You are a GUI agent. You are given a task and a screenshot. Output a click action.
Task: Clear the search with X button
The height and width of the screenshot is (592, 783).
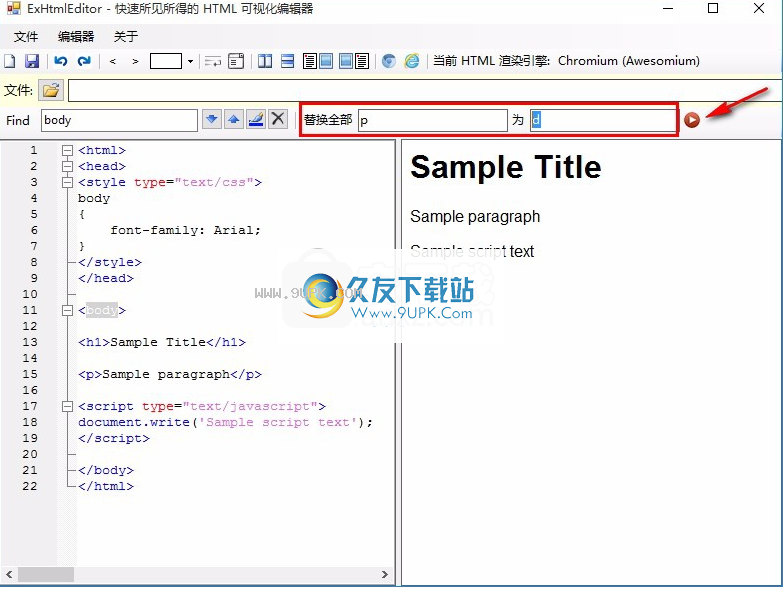[x=278, y=120]
